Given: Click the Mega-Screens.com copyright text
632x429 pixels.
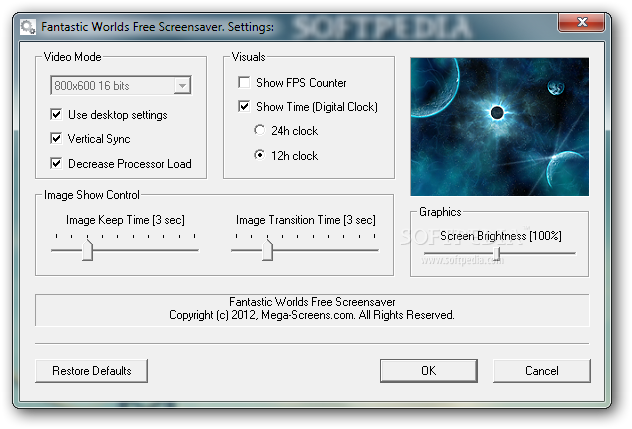Looking at the screenshot, I should click(x=312, y=315).
